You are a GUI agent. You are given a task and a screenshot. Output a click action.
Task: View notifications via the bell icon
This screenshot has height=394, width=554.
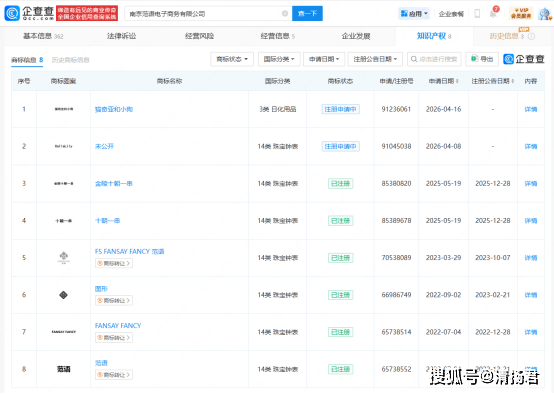click(493, 13)
